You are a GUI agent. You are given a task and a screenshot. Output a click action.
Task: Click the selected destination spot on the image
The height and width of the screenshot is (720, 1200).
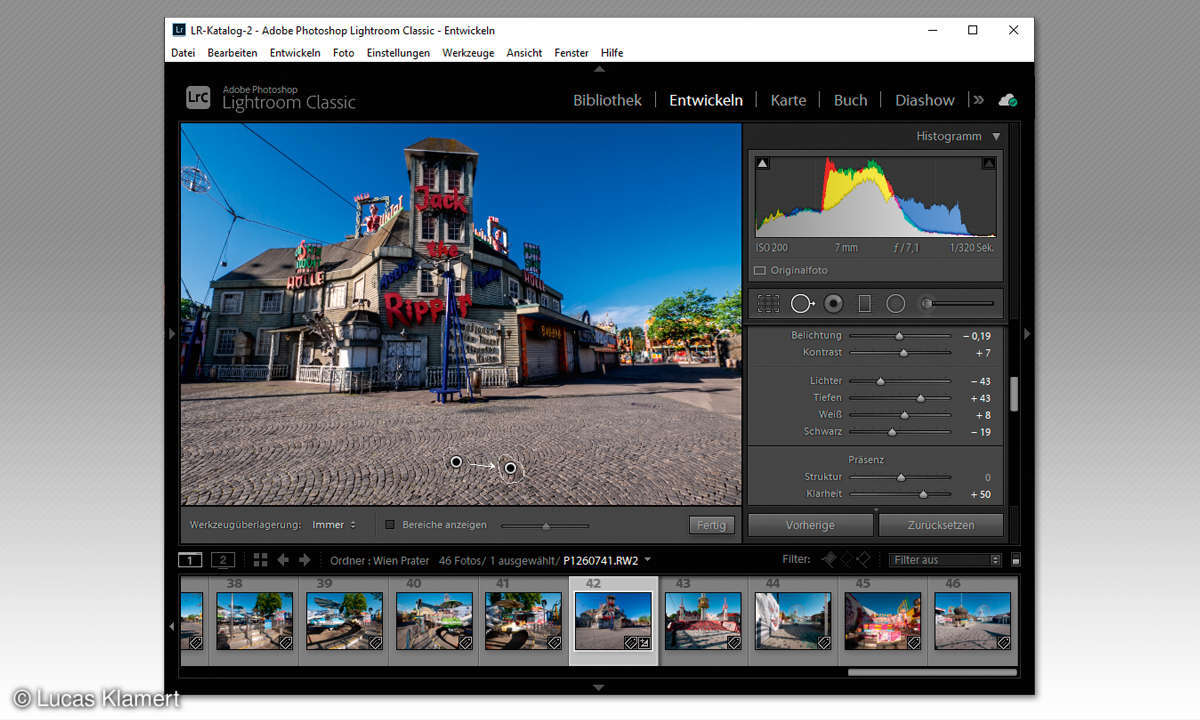[510, 467]
